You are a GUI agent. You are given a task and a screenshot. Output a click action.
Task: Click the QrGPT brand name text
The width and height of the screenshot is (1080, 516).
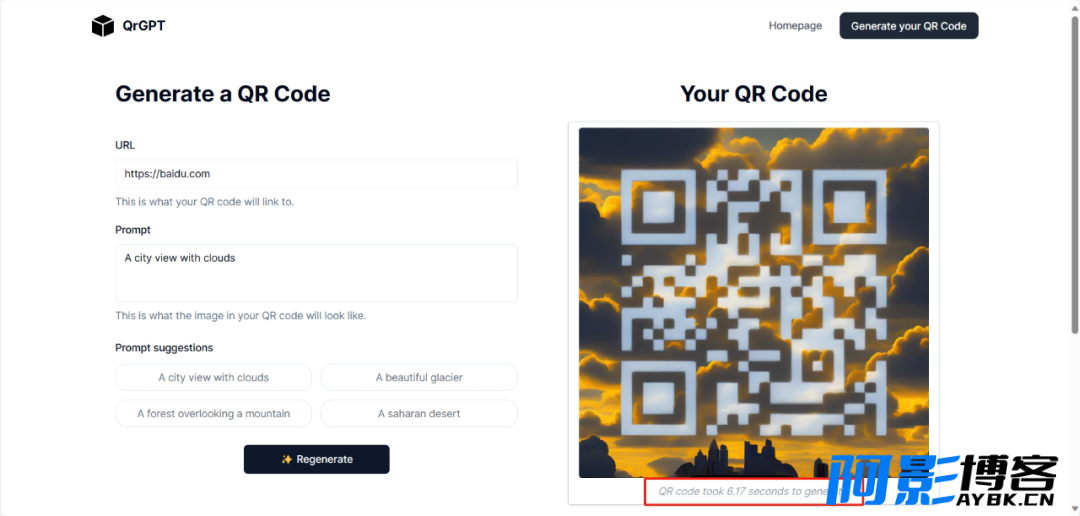(144, 26)
